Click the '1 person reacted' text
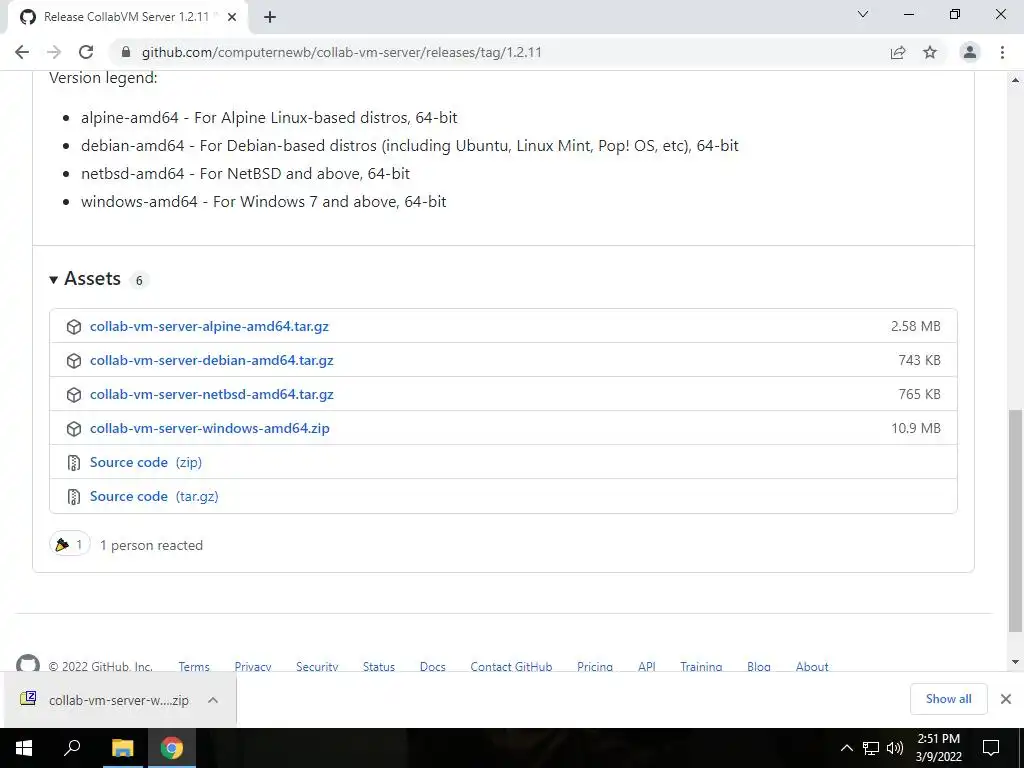Screen dimensions: 1024x768 pos(151,545)
